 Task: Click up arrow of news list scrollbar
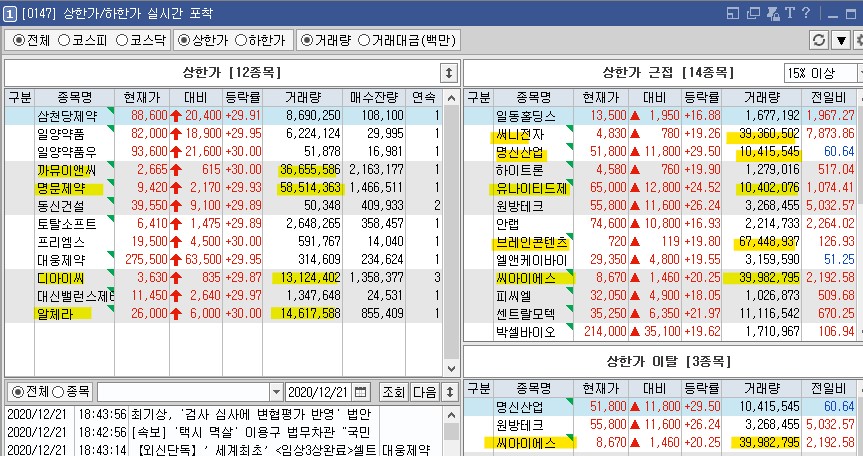(x=451, y=415)
